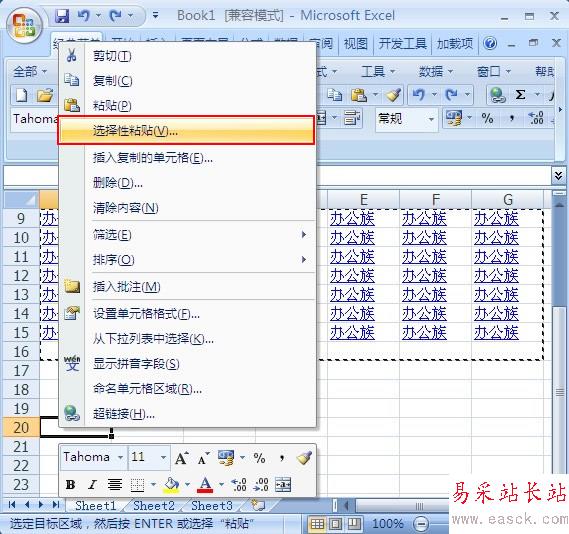Open fill color dropdown arrow in mini toolbar
Image resolution: width=569 pixels, height=534 pixels.
(x=187, y=485)
